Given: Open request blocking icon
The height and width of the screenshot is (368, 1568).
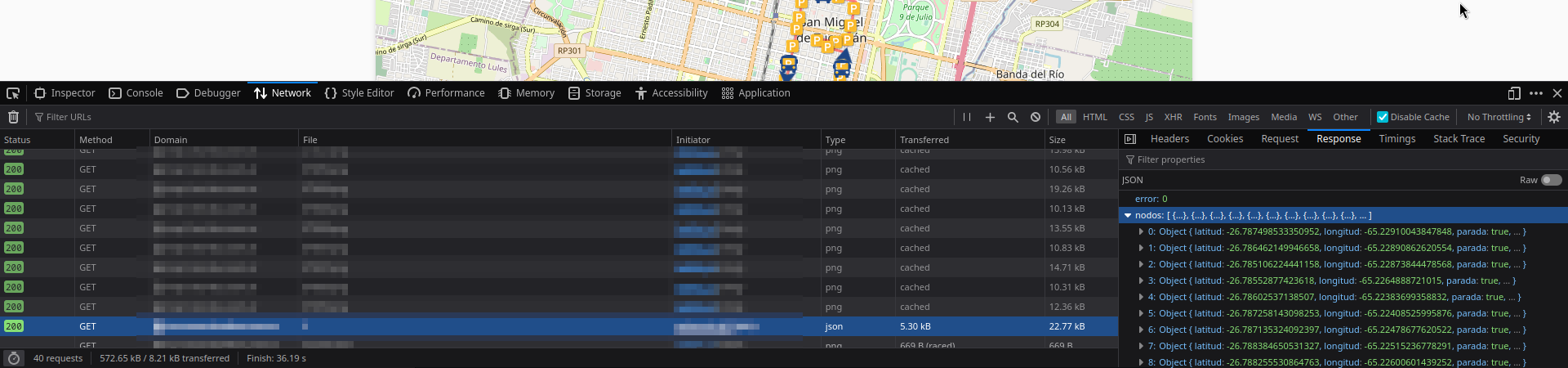Looking at the screenshot, I should 1036,117.
